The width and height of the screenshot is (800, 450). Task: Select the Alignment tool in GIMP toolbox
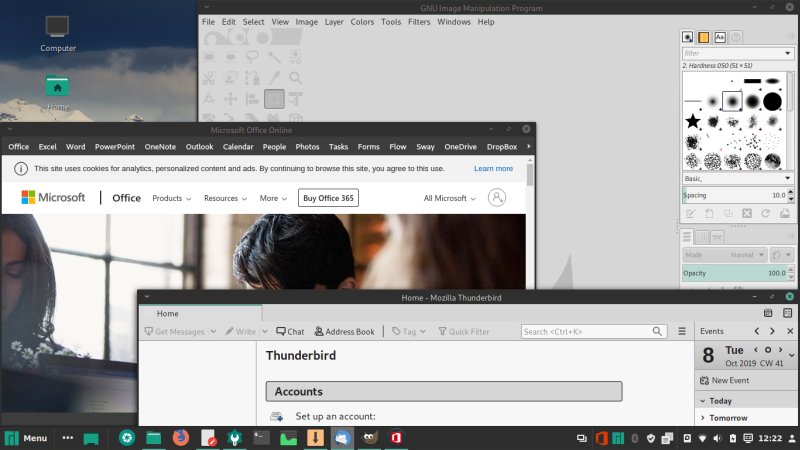tap(252, 99)
